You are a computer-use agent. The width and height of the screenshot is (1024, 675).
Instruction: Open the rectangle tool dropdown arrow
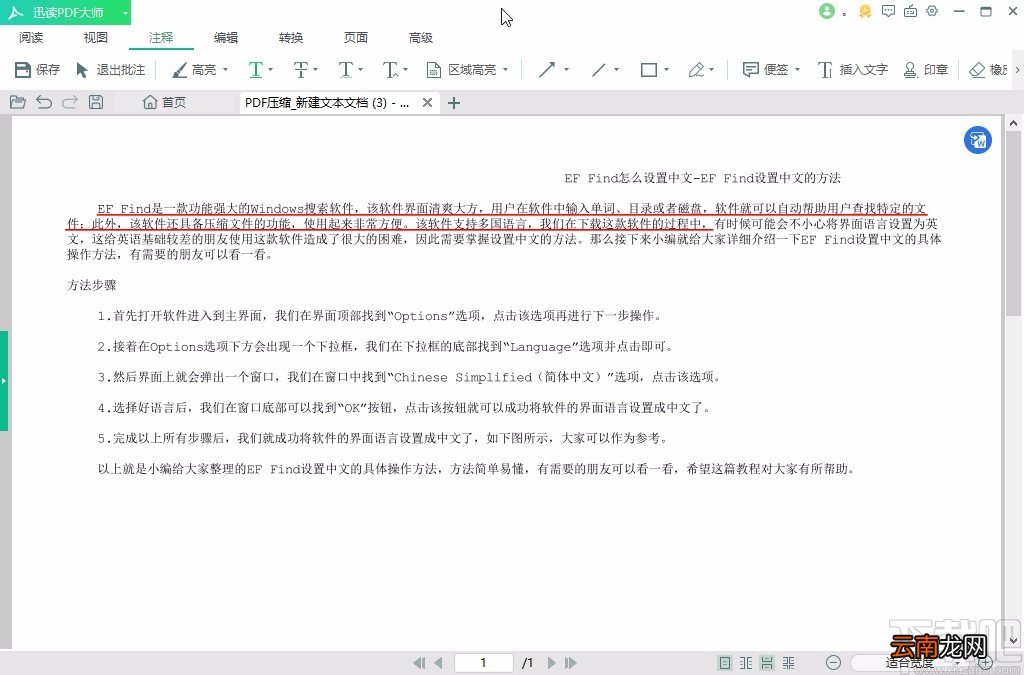(666, 69)
